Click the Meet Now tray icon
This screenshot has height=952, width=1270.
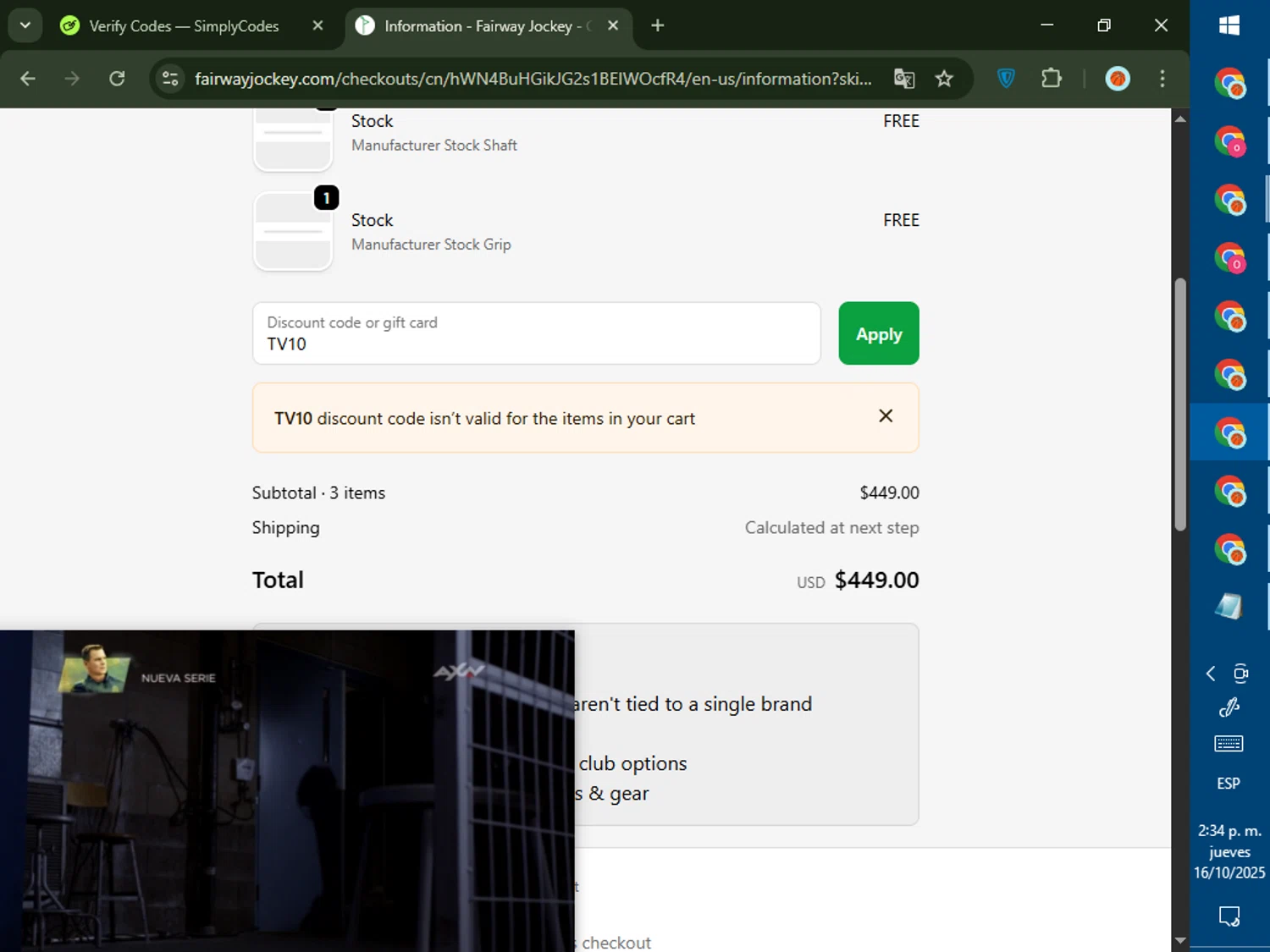(x=1241, y=674)
